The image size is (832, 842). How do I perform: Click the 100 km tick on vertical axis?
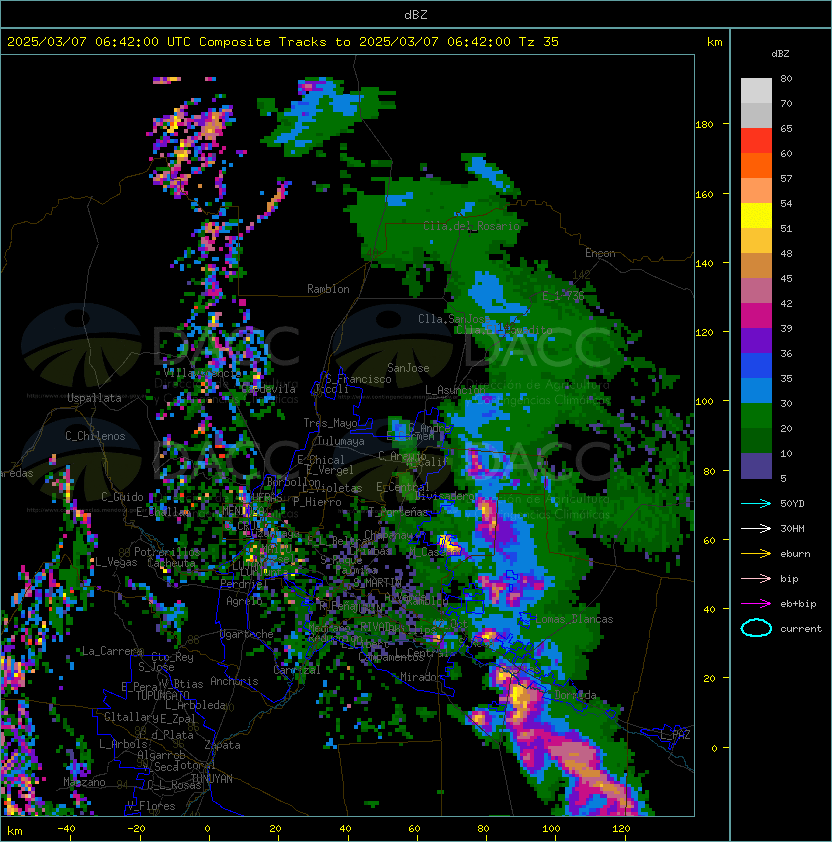click(x=704, y=402)
